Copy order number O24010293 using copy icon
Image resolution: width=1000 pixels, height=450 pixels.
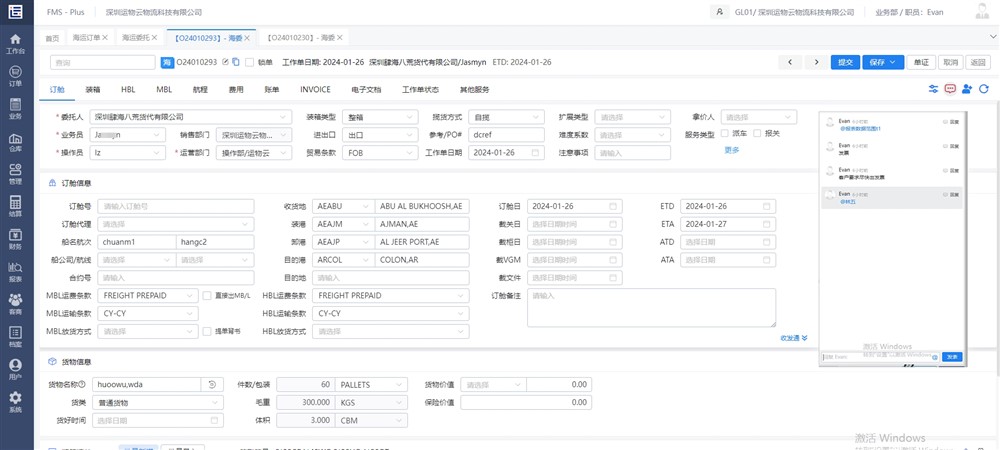click(x=236, y=62)
